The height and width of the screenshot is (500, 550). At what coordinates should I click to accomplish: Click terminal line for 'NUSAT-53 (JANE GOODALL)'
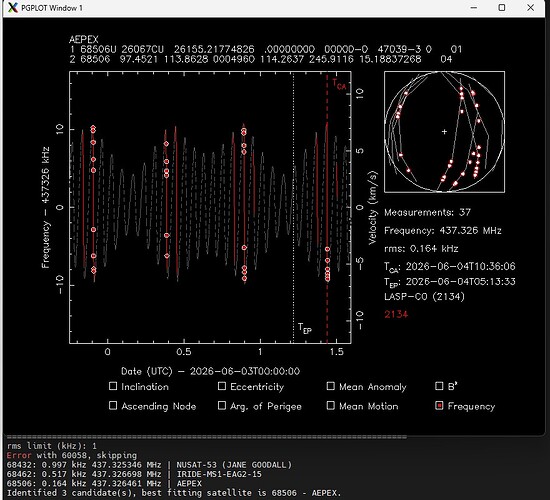(x=149, y=465)
